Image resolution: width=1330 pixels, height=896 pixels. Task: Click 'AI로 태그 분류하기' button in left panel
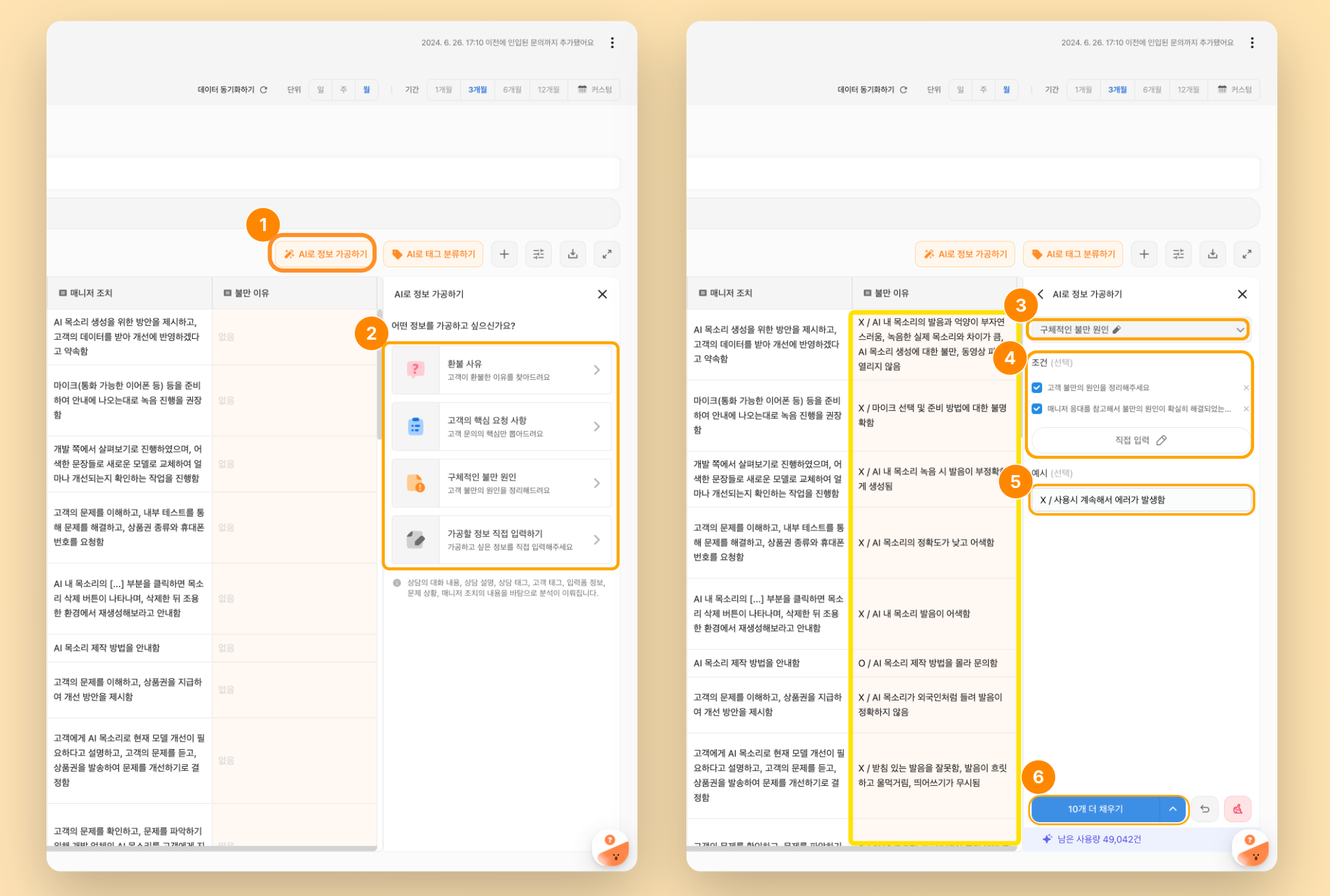pyautogui.click(x=434, y=254)
